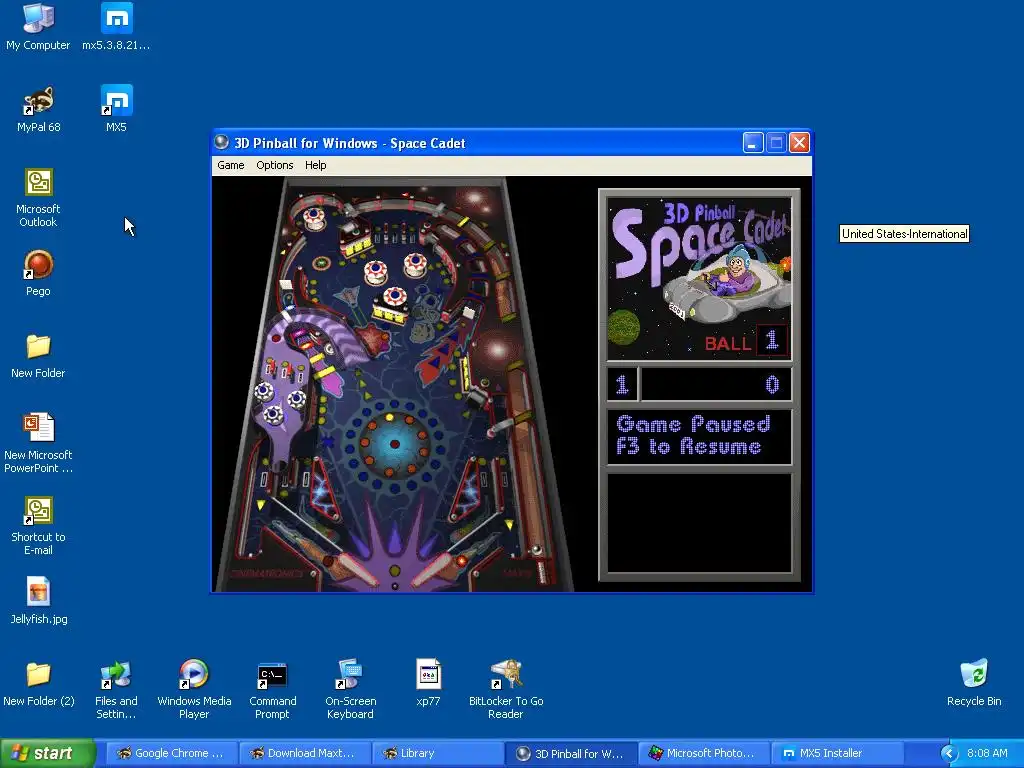Switch to Google Chrome taskbar button

172,753
